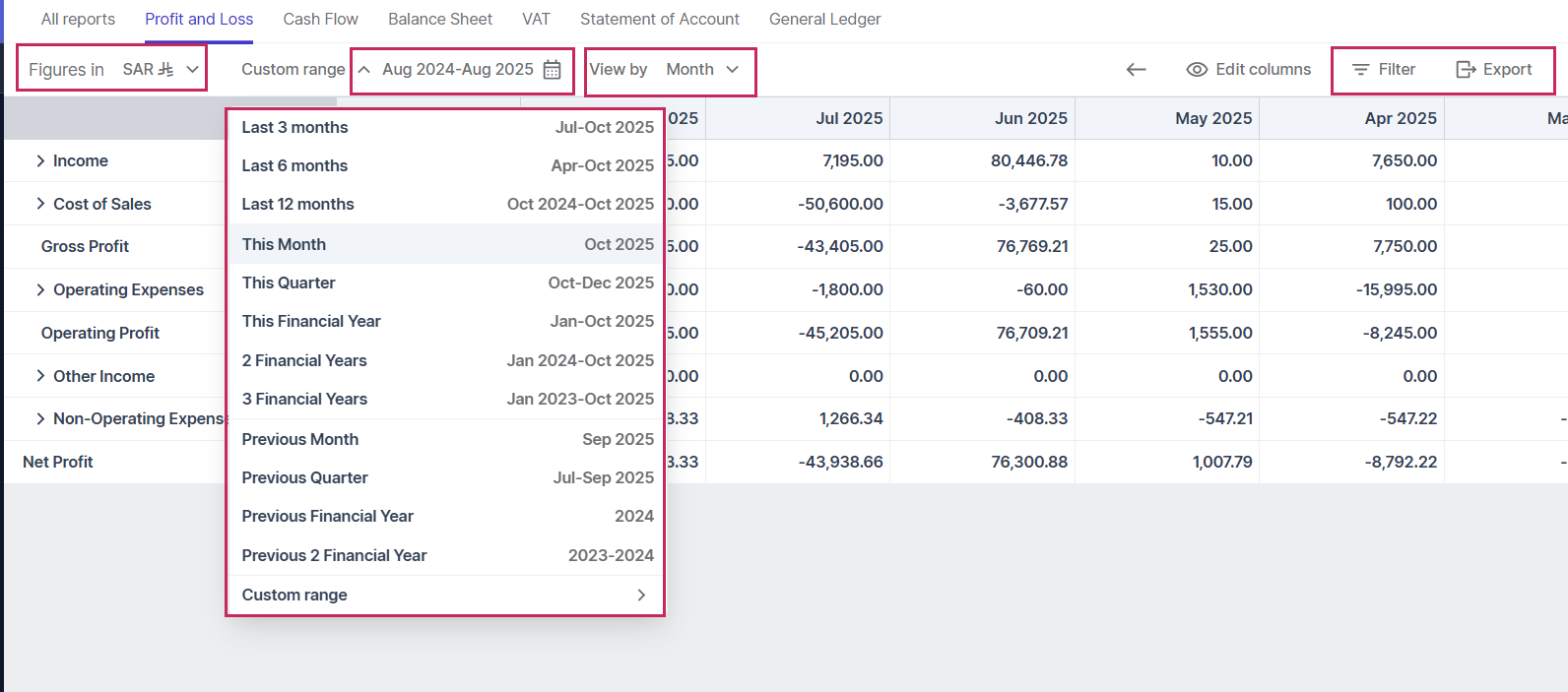Click the calendar icon beside the date range
Screen dimensions: 1568x692
point(553,70)
